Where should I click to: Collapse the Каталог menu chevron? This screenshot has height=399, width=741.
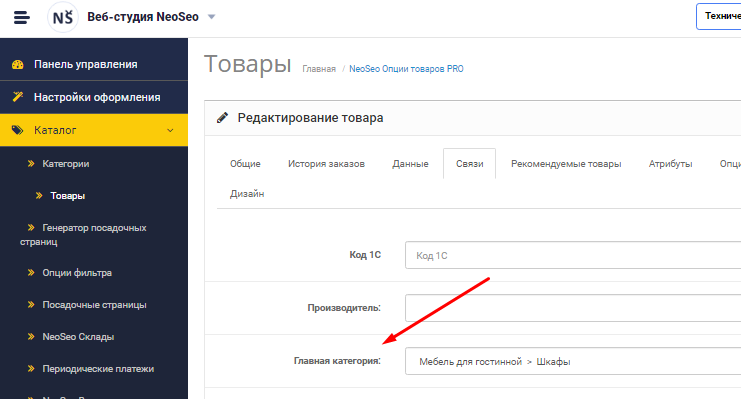point(170,130)
